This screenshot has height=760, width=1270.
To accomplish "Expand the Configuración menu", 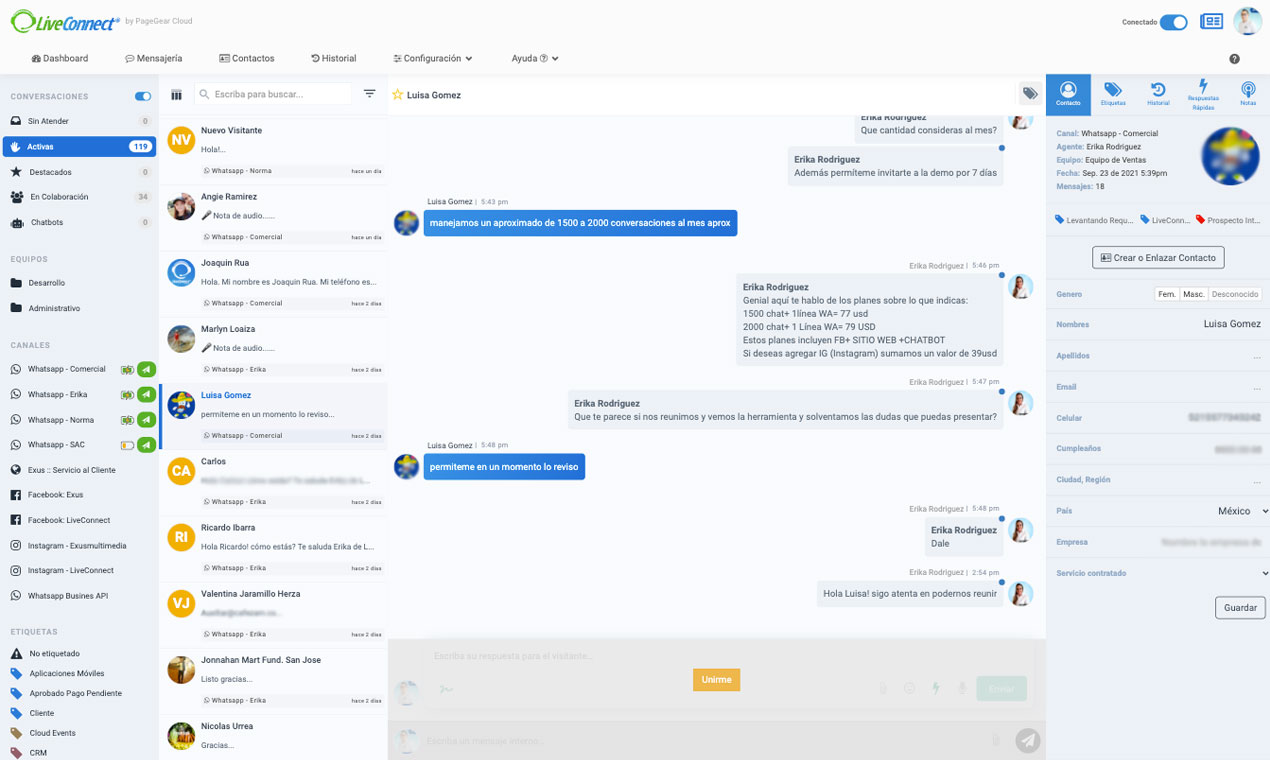I will point(433,59).
